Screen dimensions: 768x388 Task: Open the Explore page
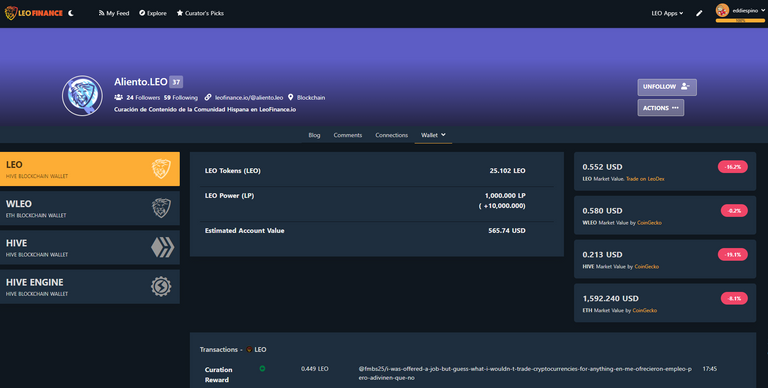[x=153, y=13]
